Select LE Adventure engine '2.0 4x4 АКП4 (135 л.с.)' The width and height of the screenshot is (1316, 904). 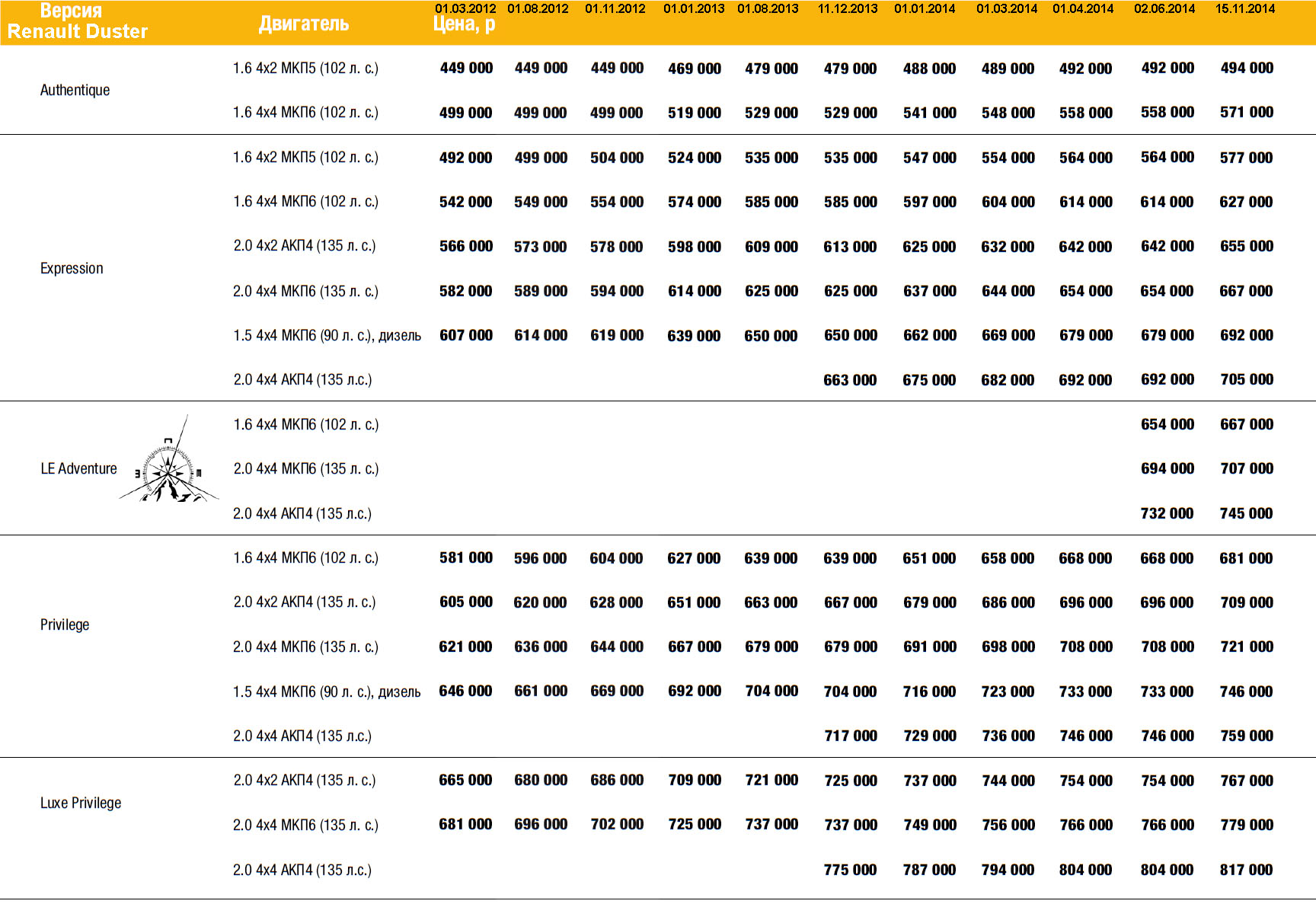click(302, 513)
